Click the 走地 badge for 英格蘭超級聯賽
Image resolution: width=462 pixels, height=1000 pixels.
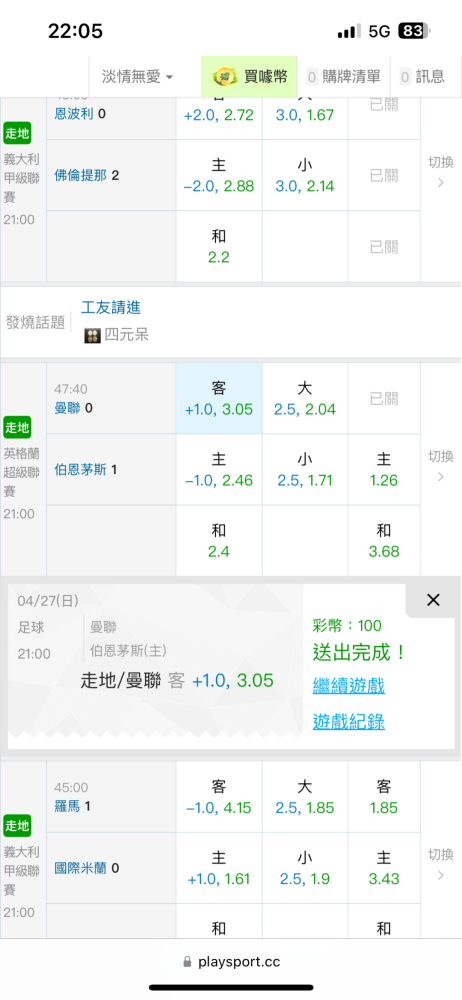17,427
